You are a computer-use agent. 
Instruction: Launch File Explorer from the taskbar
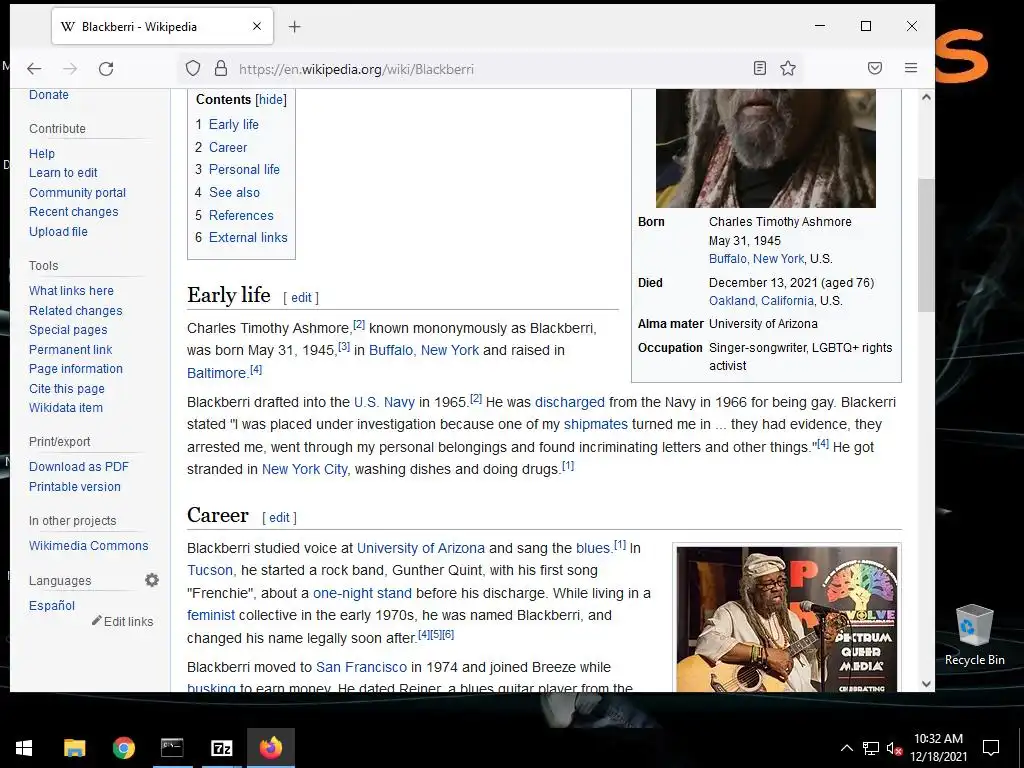(x=74, y=748)
